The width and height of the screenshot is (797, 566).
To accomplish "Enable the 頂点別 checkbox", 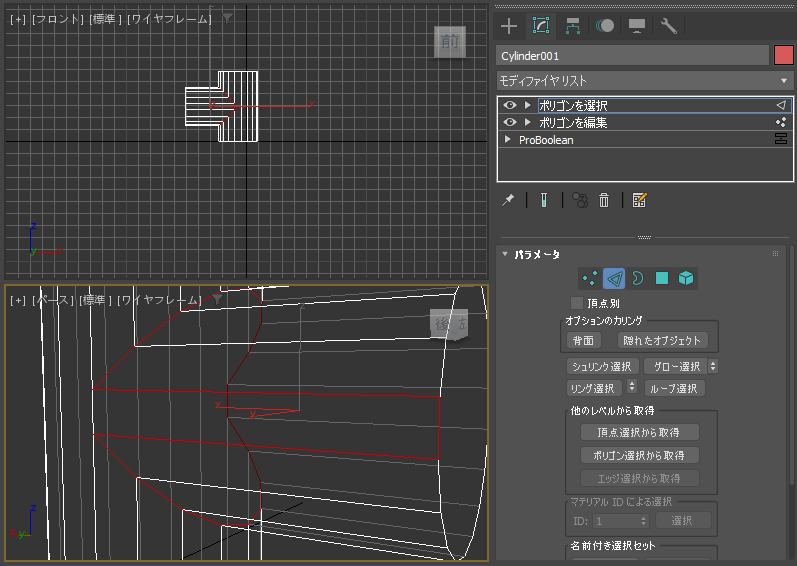I will coord(576,303).
